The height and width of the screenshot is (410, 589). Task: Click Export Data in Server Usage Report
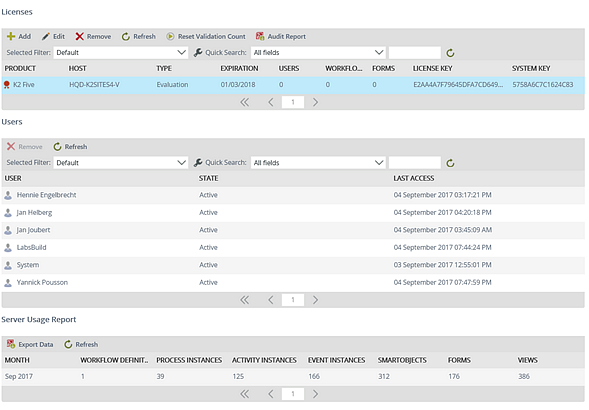(x=30, y=344)
